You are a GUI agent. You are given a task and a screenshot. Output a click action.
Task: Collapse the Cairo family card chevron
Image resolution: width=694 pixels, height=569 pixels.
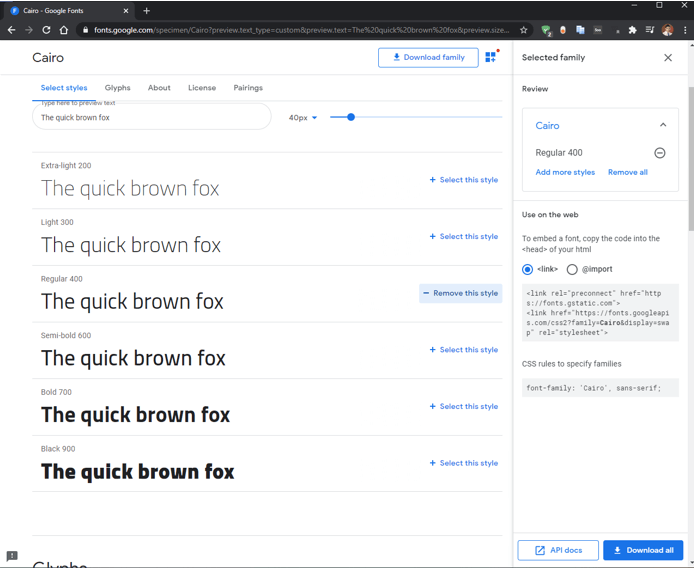tap(663, 125)
